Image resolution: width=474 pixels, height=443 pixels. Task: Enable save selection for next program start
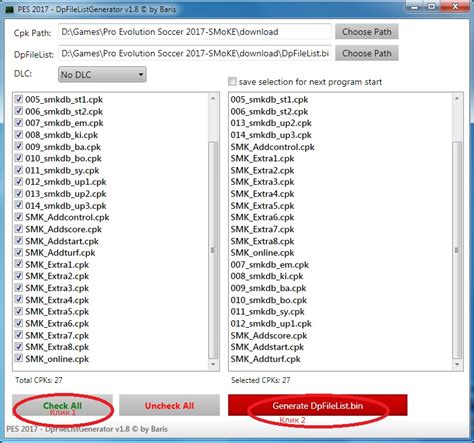point(232,82)
